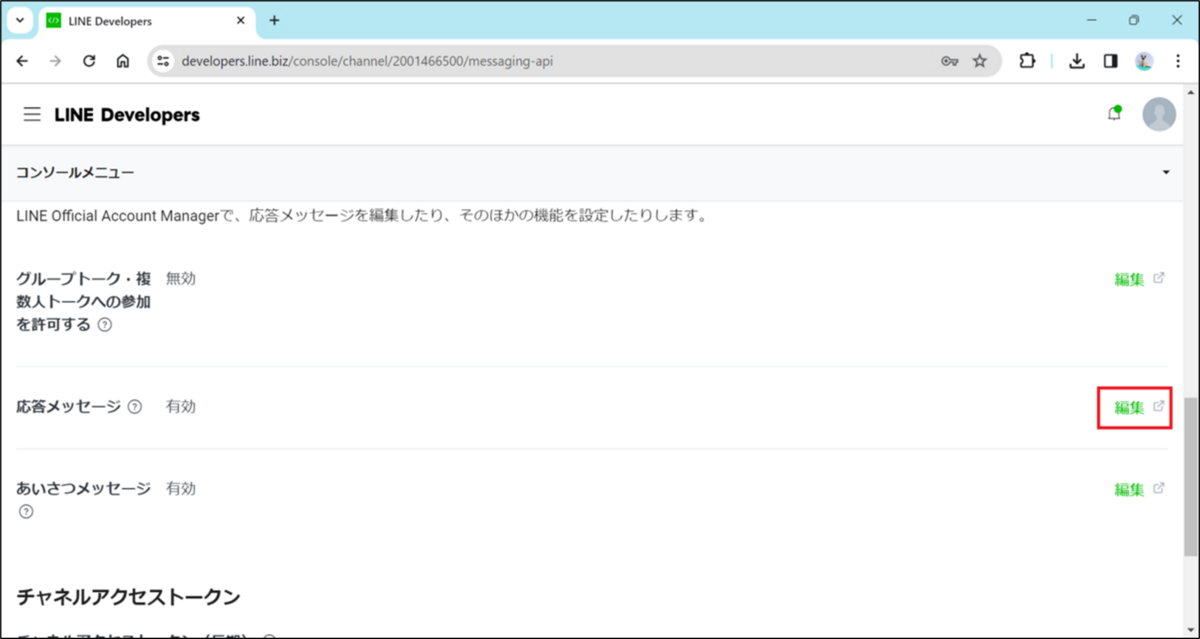The width and height of the screenshot is (1200, 639).
Task: Open a new browser tab
Action: tap(275, 20)
